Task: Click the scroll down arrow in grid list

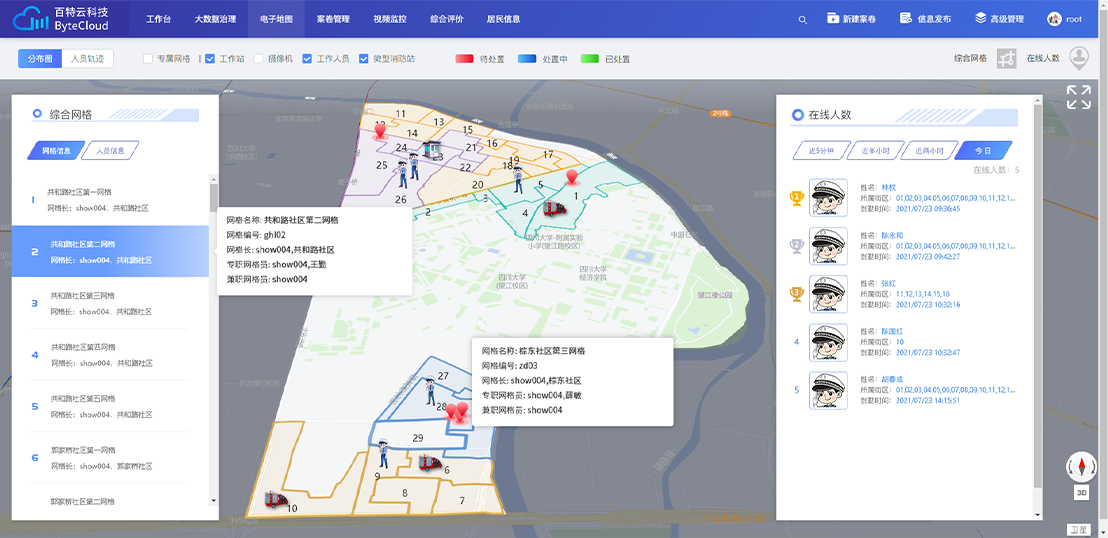Action: [212, 500]
